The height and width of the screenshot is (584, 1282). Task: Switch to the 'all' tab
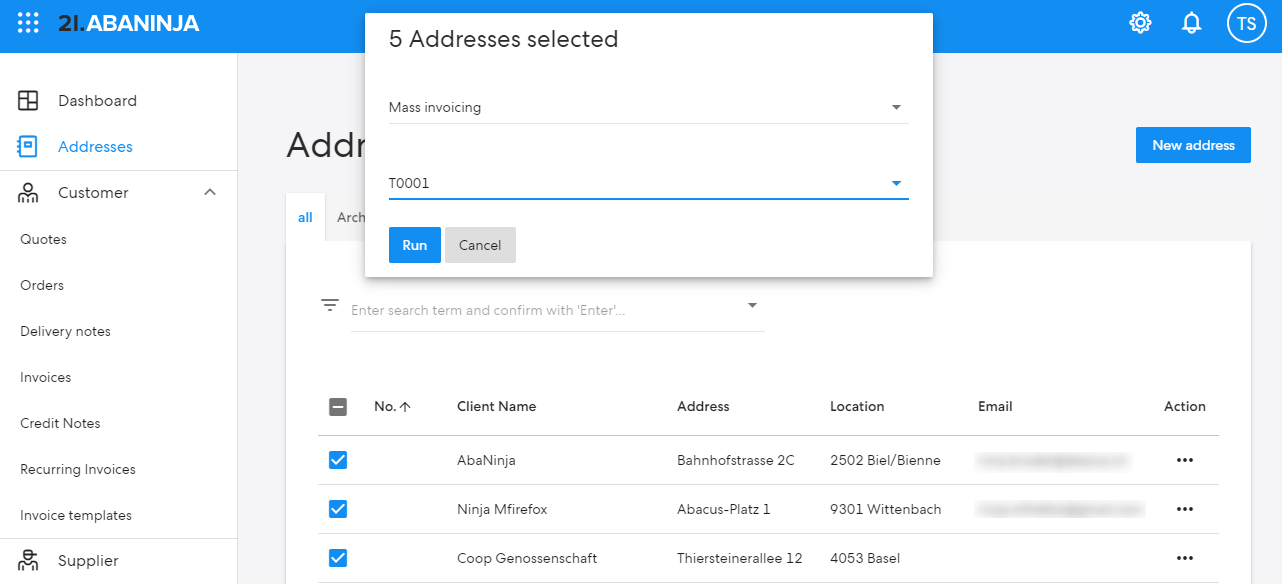coord(306,217)
